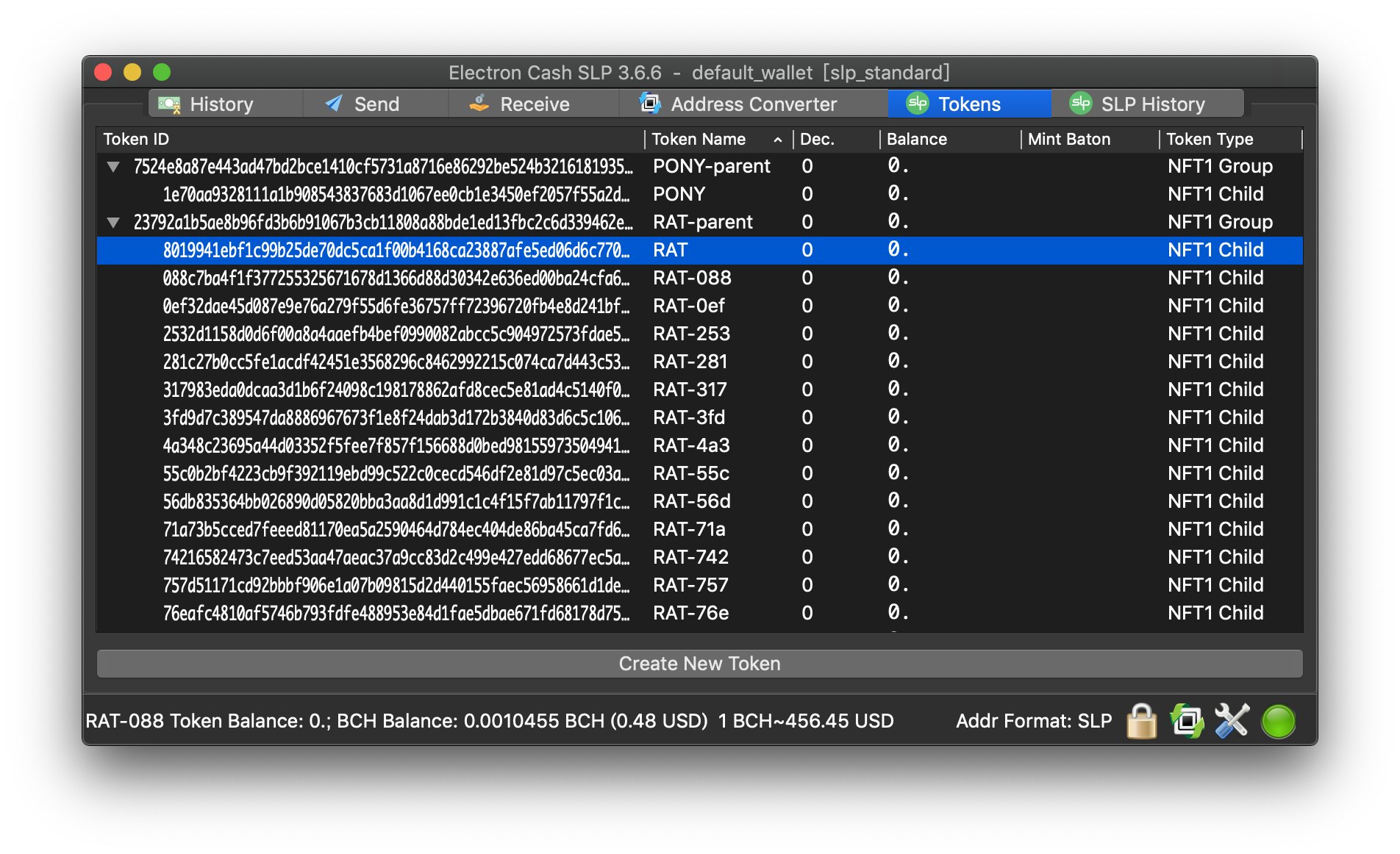Click NFT1 Group type of RAT-parent row

[1220, 223]
